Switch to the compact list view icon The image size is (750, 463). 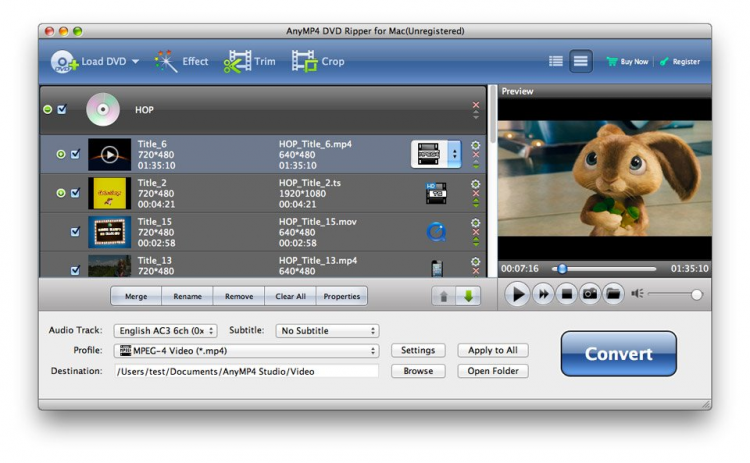pyautogui.click(x=556, y=61)
